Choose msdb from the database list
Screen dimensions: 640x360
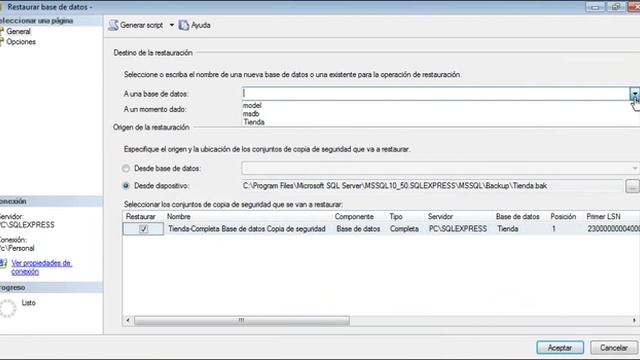(x=251, y=114)
